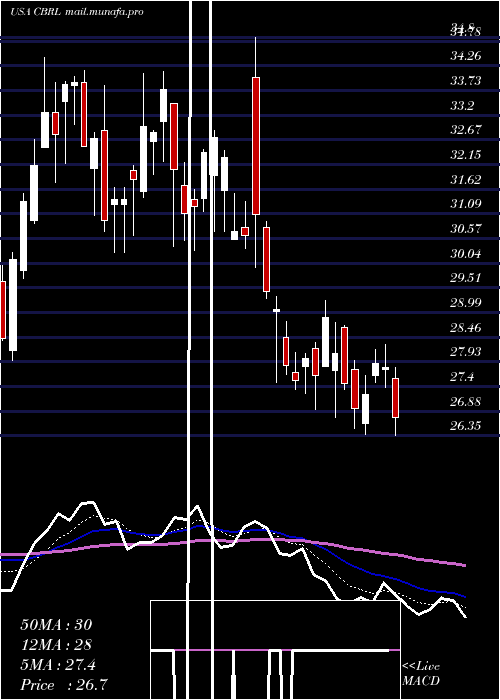The image size is (500, 700).
Task: Click the '50MA : 30' indicator text
Action: point(56,625)
